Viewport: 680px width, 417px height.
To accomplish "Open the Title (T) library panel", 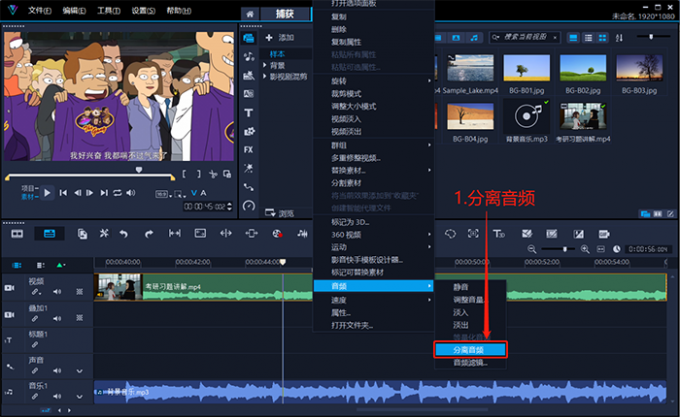I will pyautogui.click(x=248, y=112).
